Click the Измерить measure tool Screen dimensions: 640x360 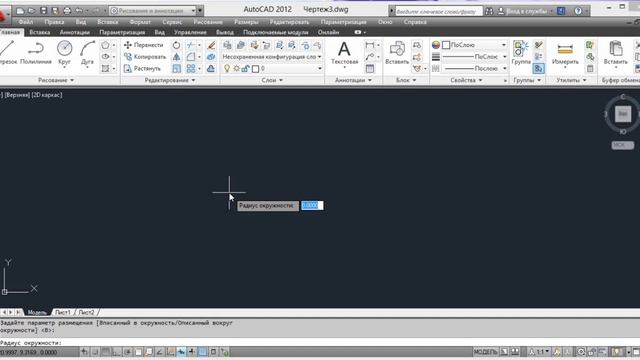click(x=565, y=53)
